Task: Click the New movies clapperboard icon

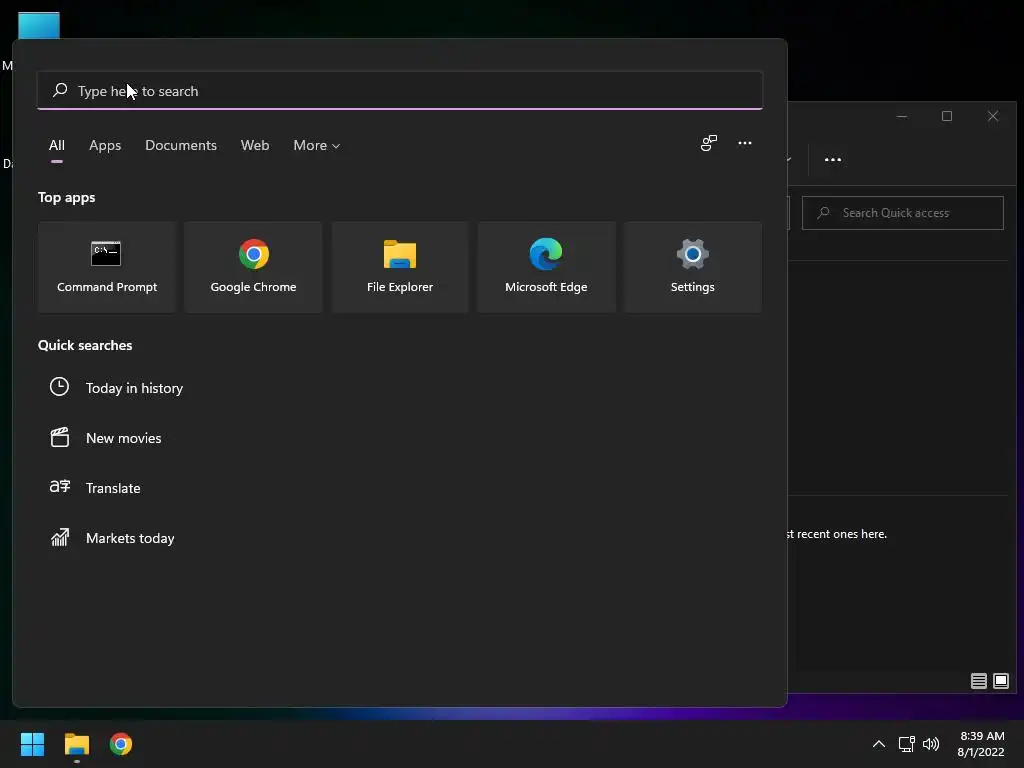Action: (x=59, y=437)
